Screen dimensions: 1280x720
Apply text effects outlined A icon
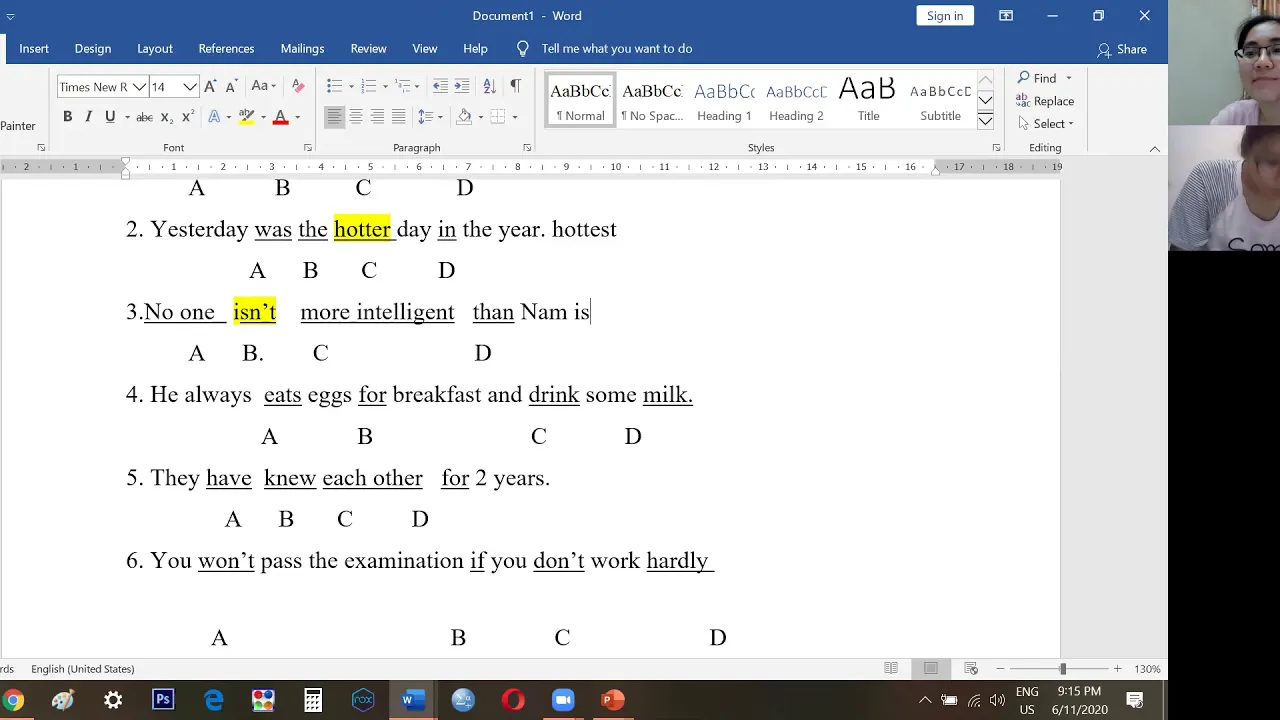(214, 117)
